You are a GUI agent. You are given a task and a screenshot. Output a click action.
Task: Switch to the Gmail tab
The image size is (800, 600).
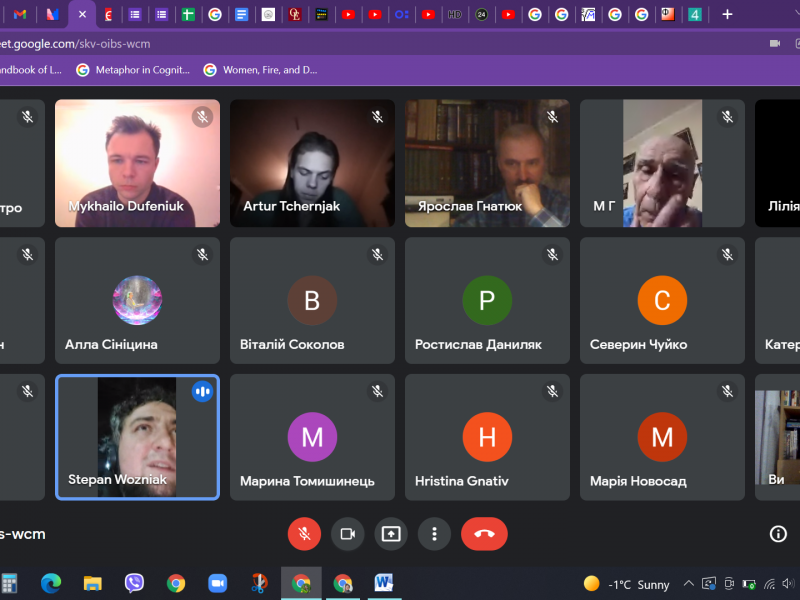(20, 14)
